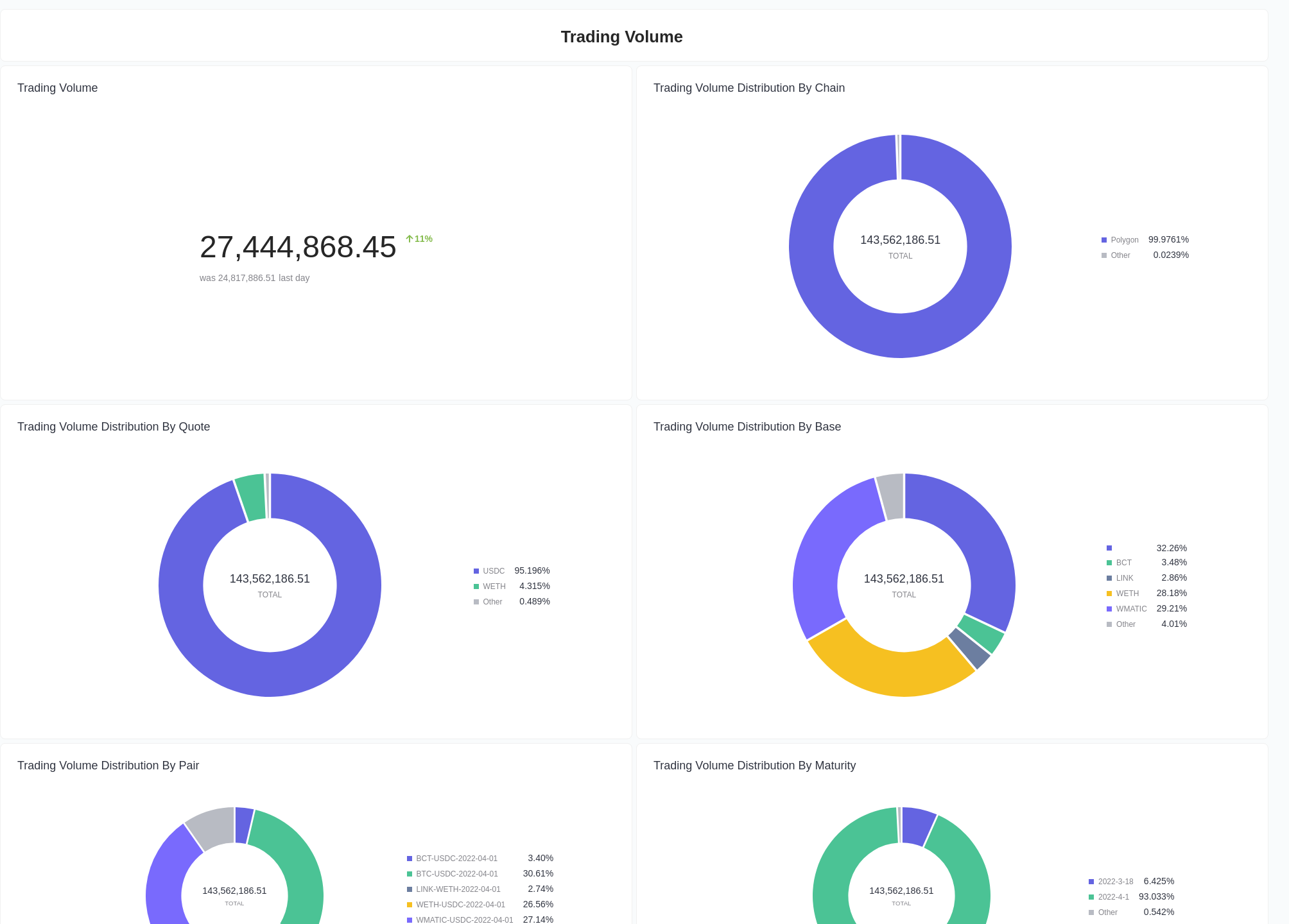Open the Distribution By Chain panel menu
Screen dimensions: 1289x924
click(749, 88)
